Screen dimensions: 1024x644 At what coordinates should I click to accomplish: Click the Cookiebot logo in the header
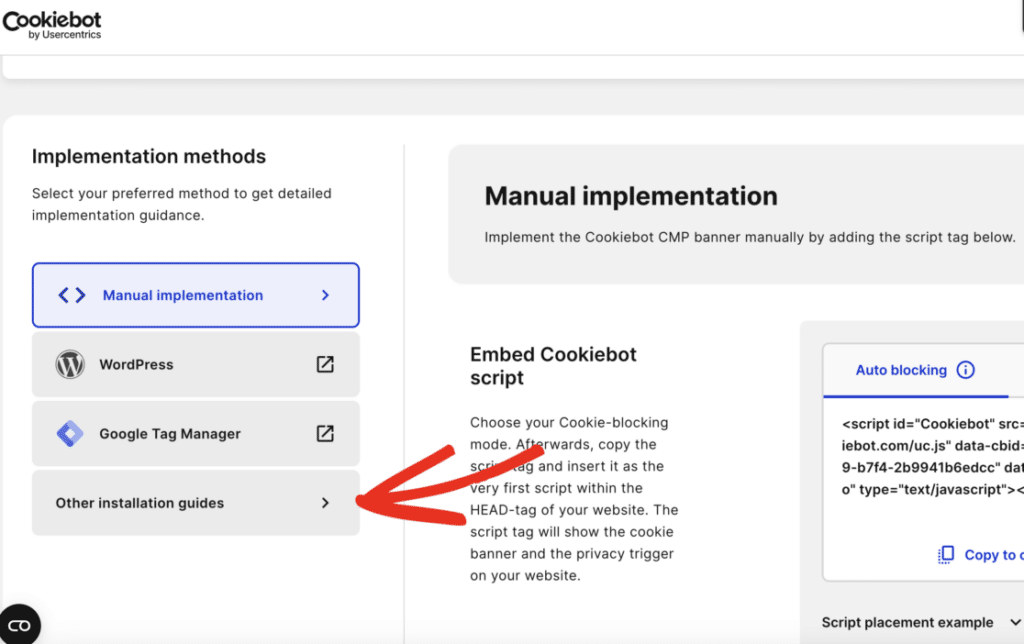(52, 23)
